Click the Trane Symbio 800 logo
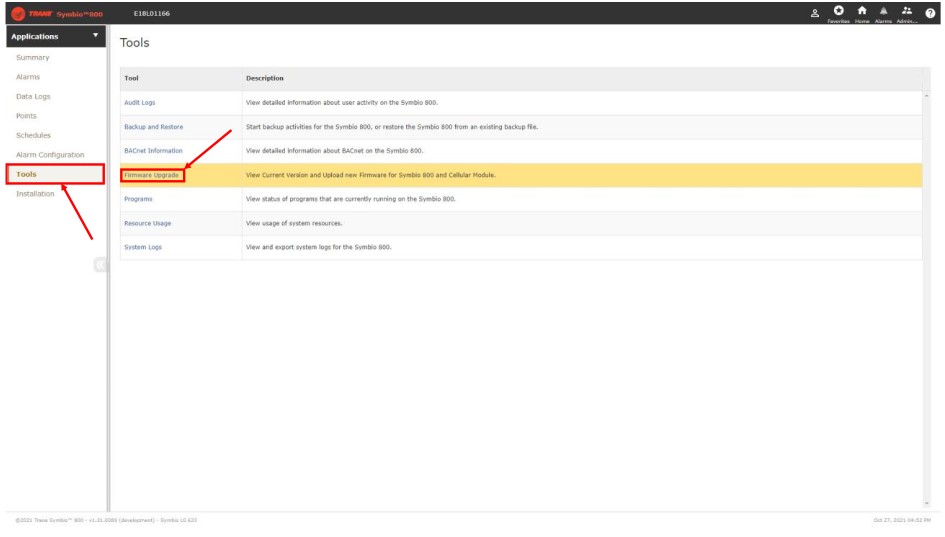The width and height of the screenshot is (945, 537). [x=57, y=13]
